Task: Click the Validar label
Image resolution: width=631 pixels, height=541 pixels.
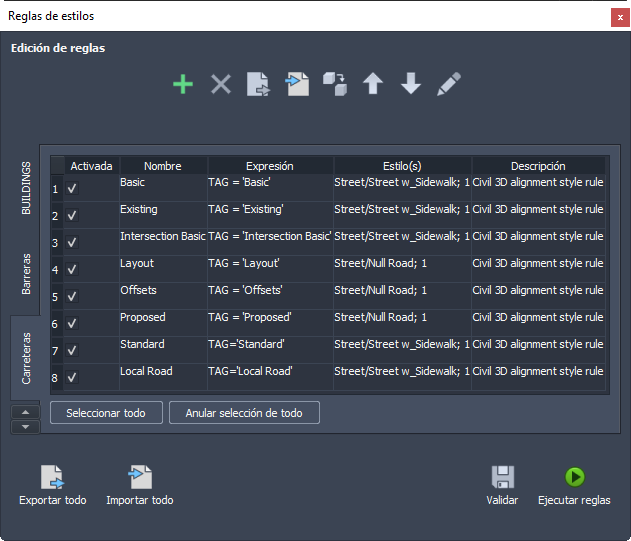Action: 502,500
